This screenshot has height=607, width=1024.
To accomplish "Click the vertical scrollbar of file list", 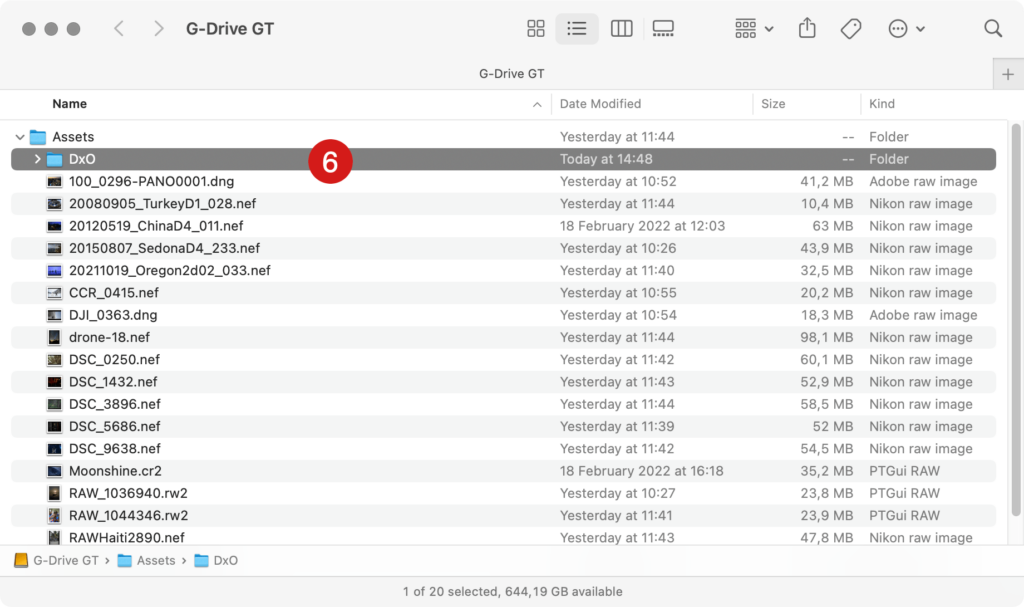I will [1016, 320].
